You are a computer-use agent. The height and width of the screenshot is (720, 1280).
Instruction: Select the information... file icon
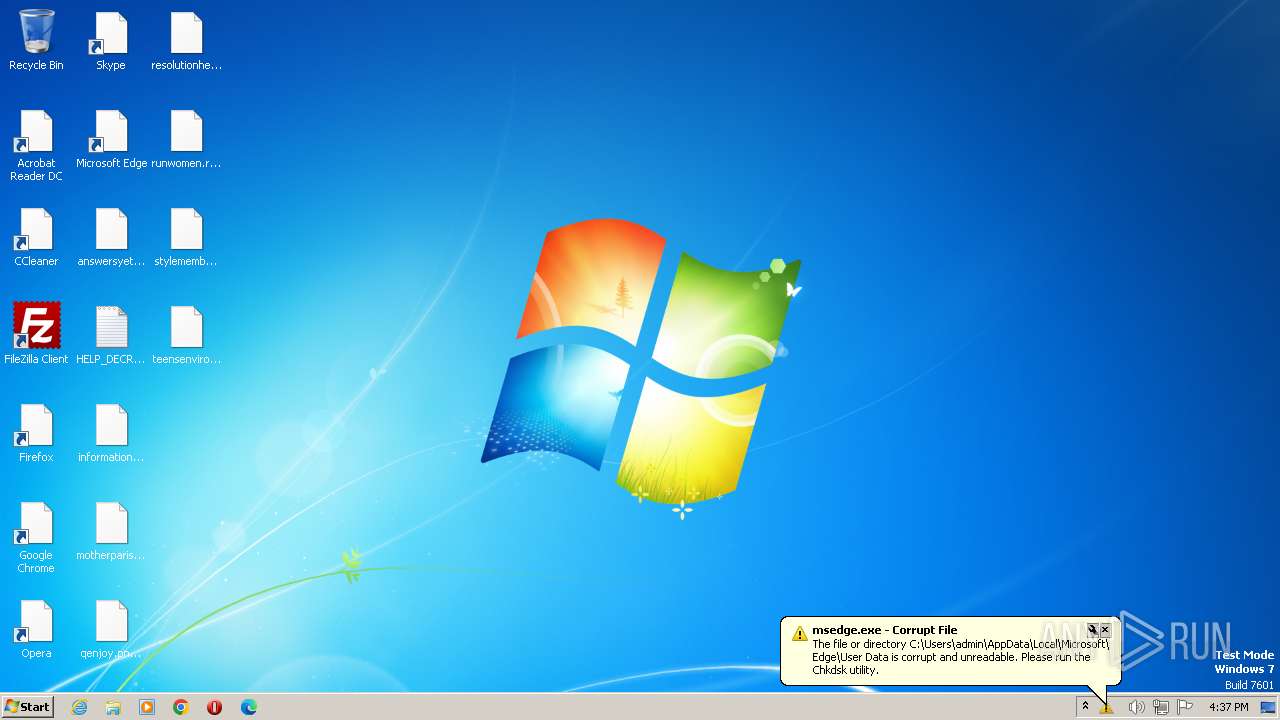tap(111, 433)
